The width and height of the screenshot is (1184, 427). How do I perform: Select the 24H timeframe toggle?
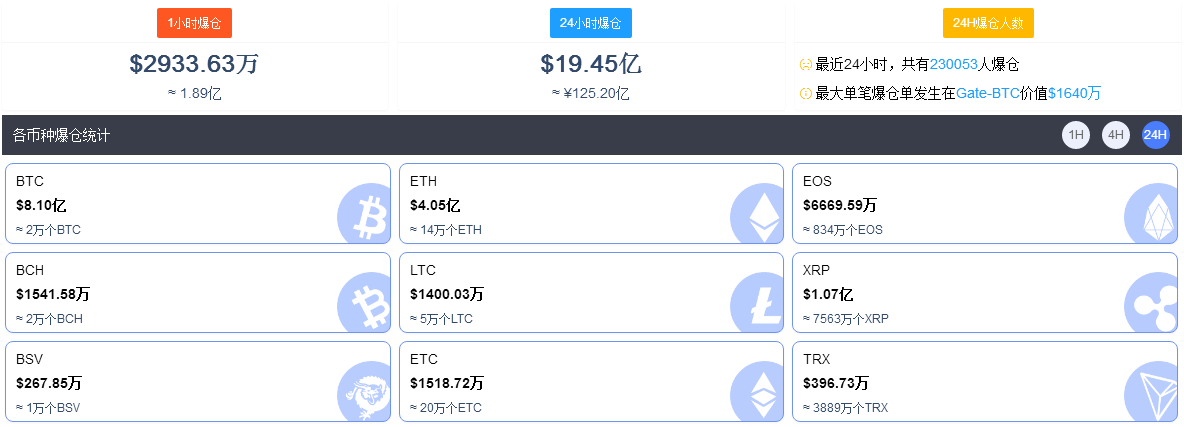pyautogui.click(x=1156, y=135)
